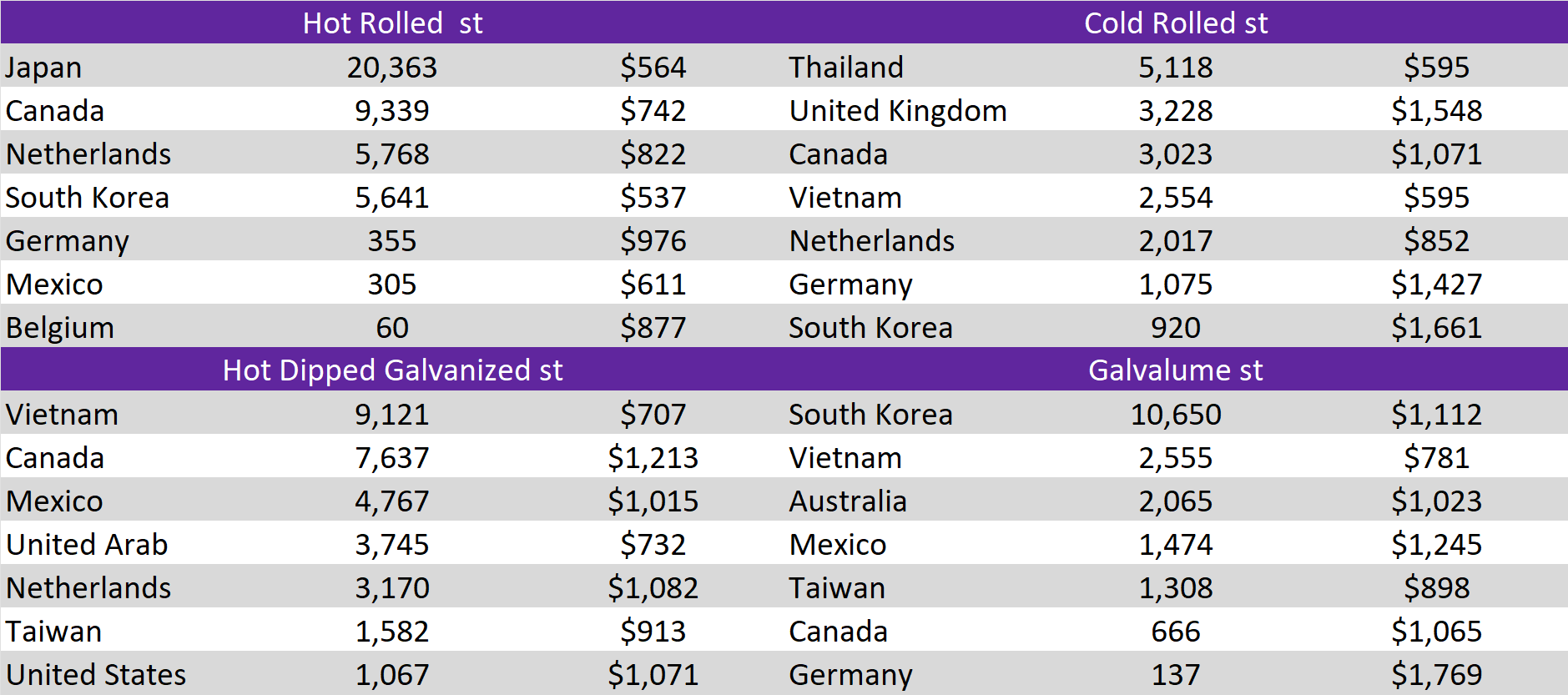
Task: Click the 9,121 Vietnam volume cell
Action: coord(392,414)
